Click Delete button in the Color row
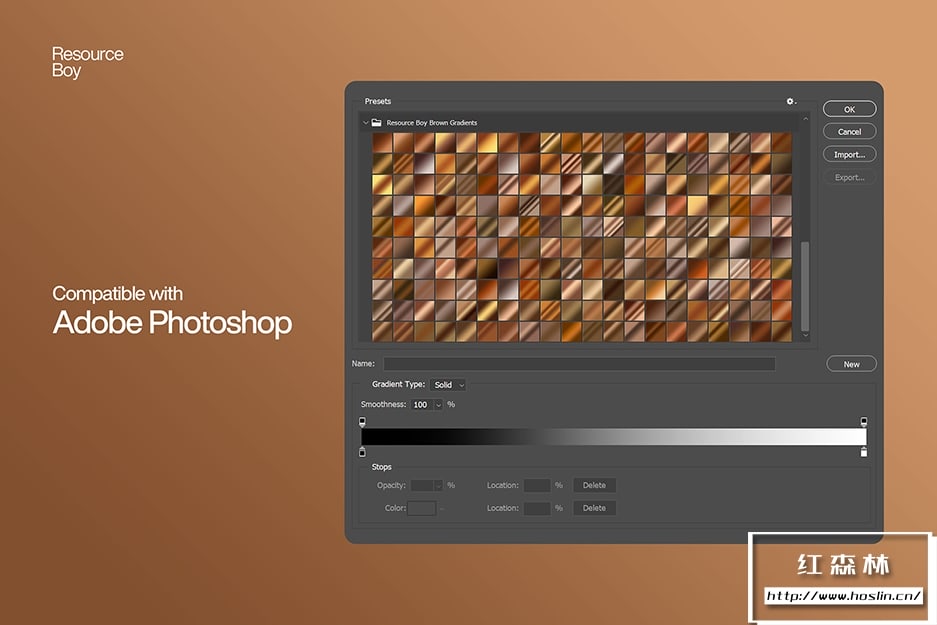 (594, 508)
